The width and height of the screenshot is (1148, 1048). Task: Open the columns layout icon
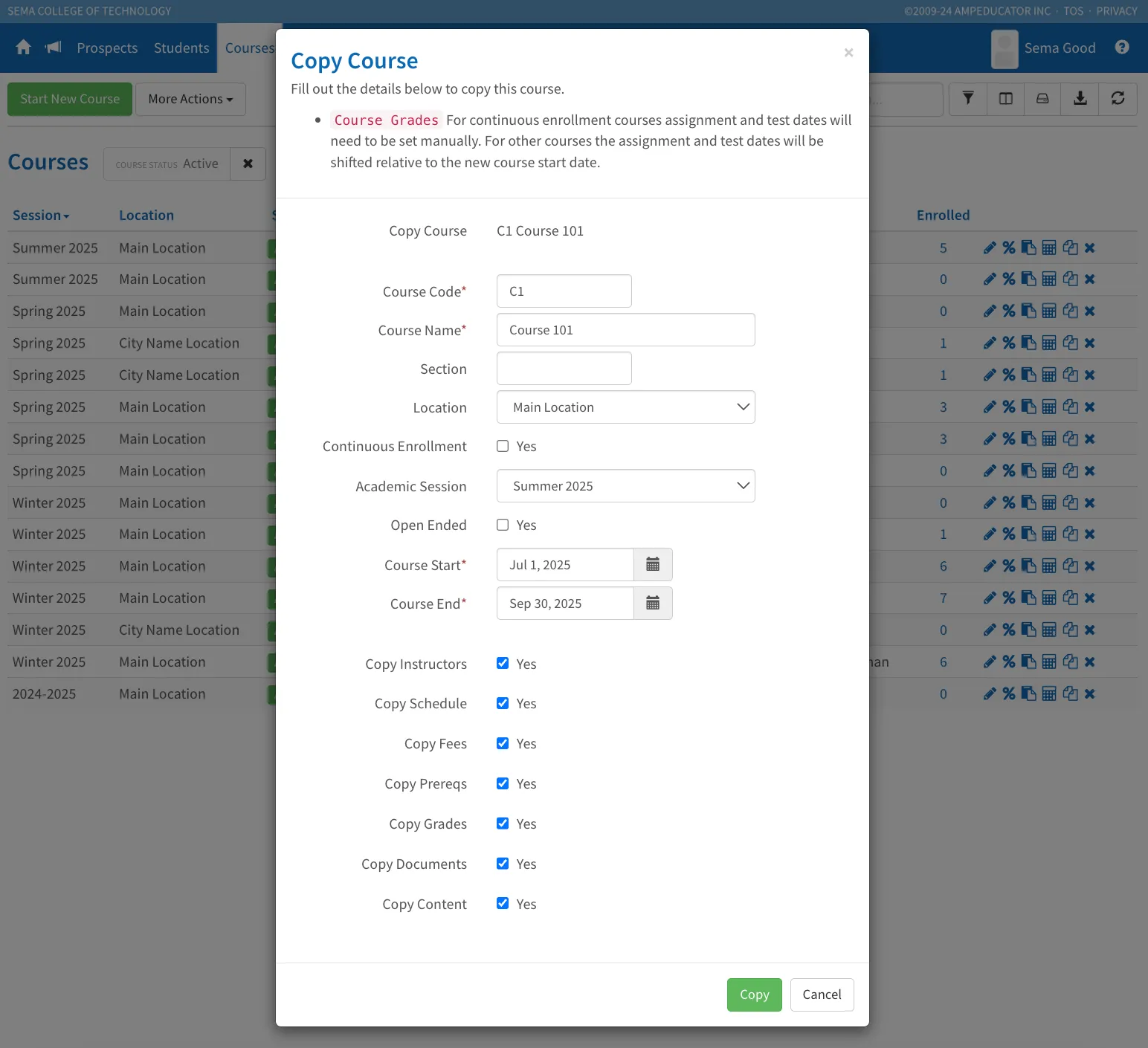point(1006,99)
